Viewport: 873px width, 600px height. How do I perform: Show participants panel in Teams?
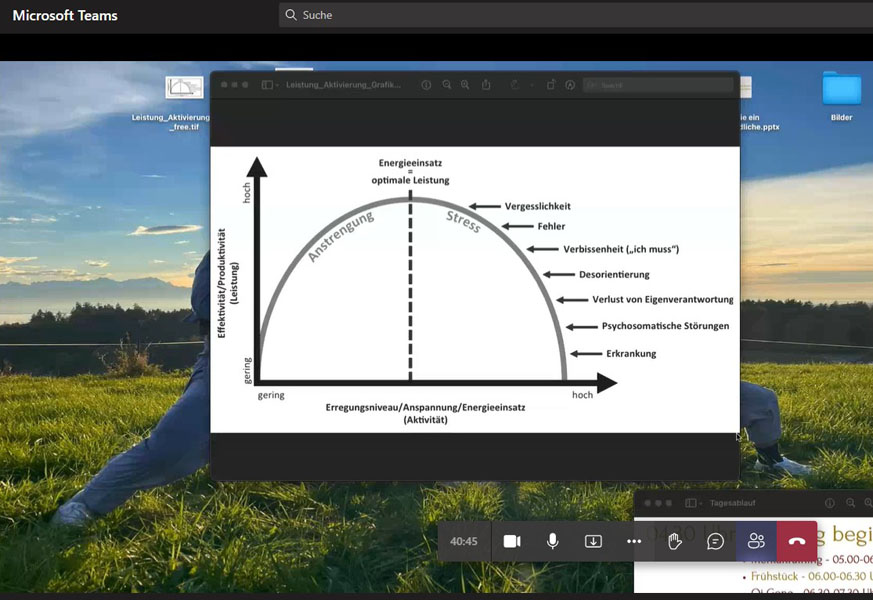[x=756, y=541]
